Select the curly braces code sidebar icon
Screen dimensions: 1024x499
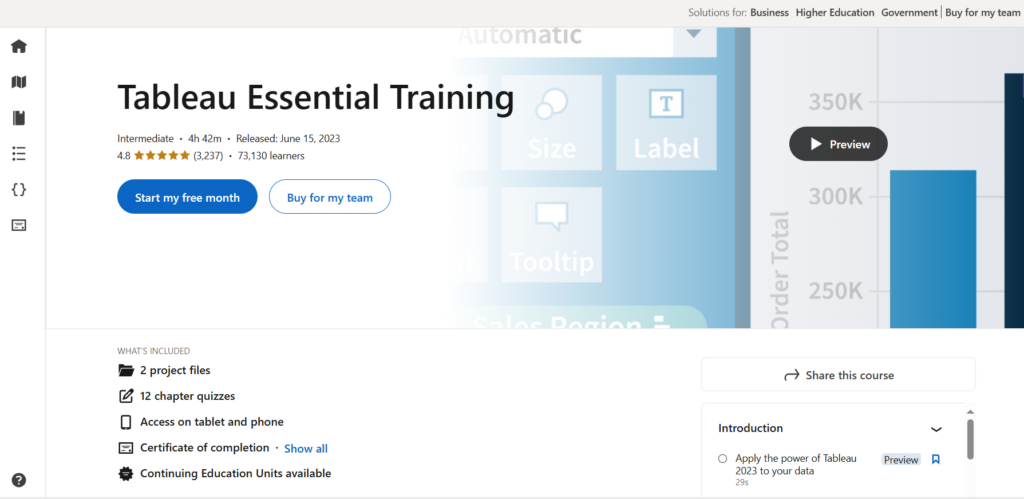pyautogui.click(x=19, y=189)
